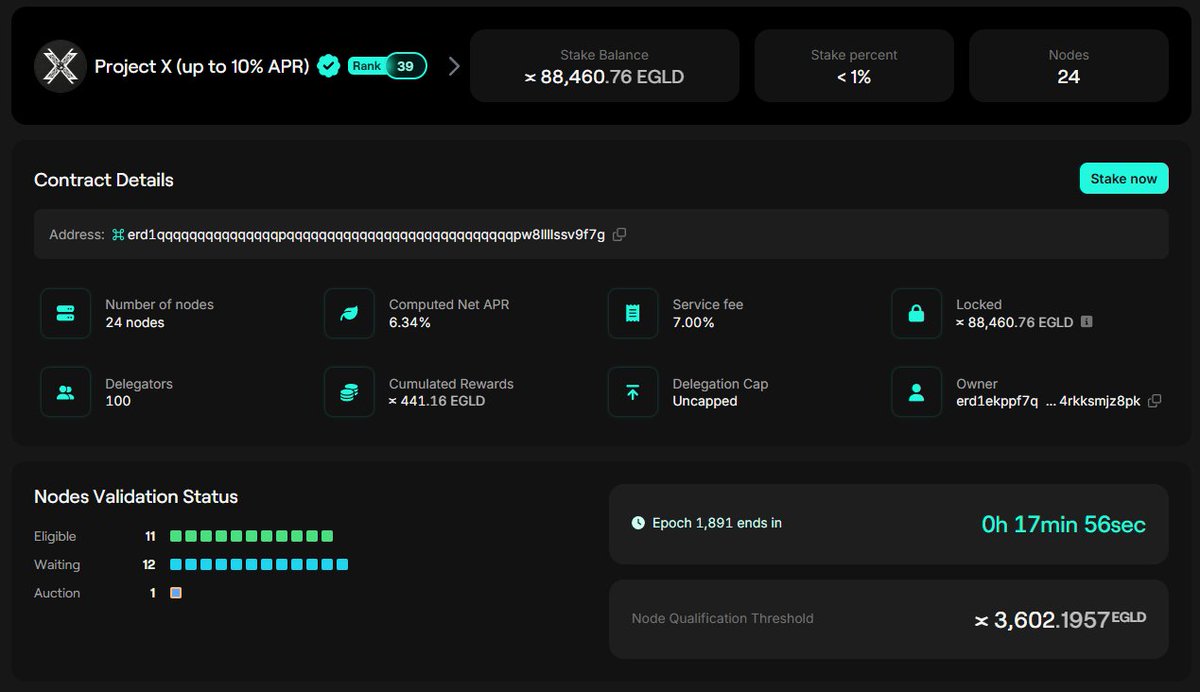The width and height of the screenshot is (1200, 692).
Task: Click the clock icon beside Epoch 1,891
Action: [638, 523]
